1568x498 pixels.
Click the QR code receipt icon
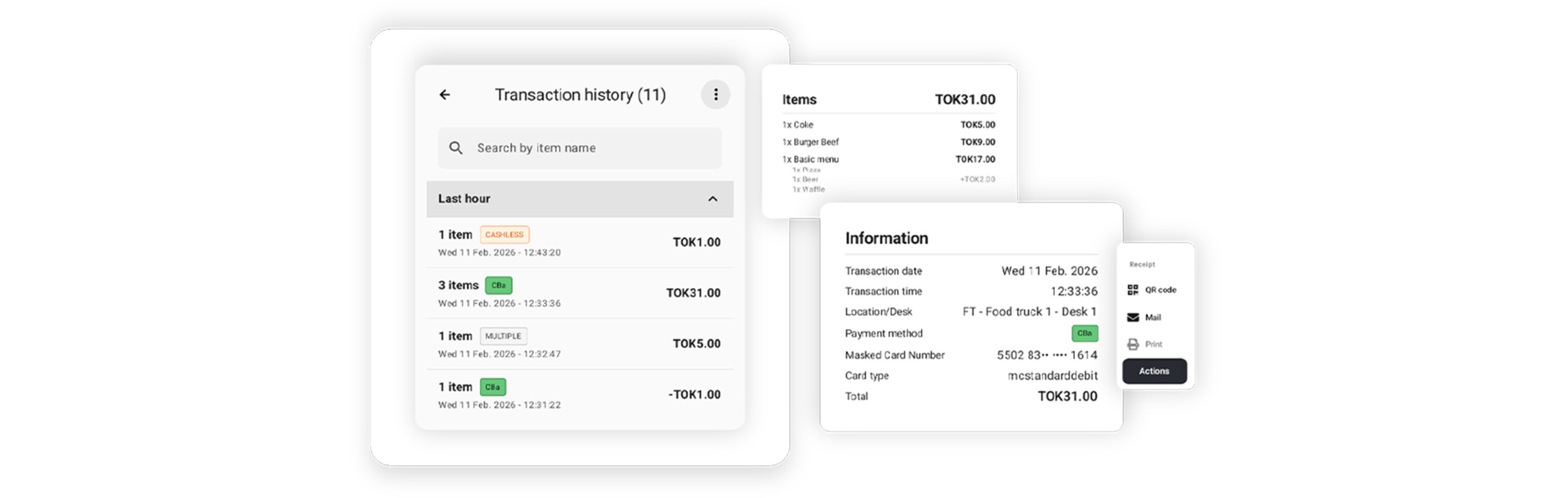click(1133, 290)
